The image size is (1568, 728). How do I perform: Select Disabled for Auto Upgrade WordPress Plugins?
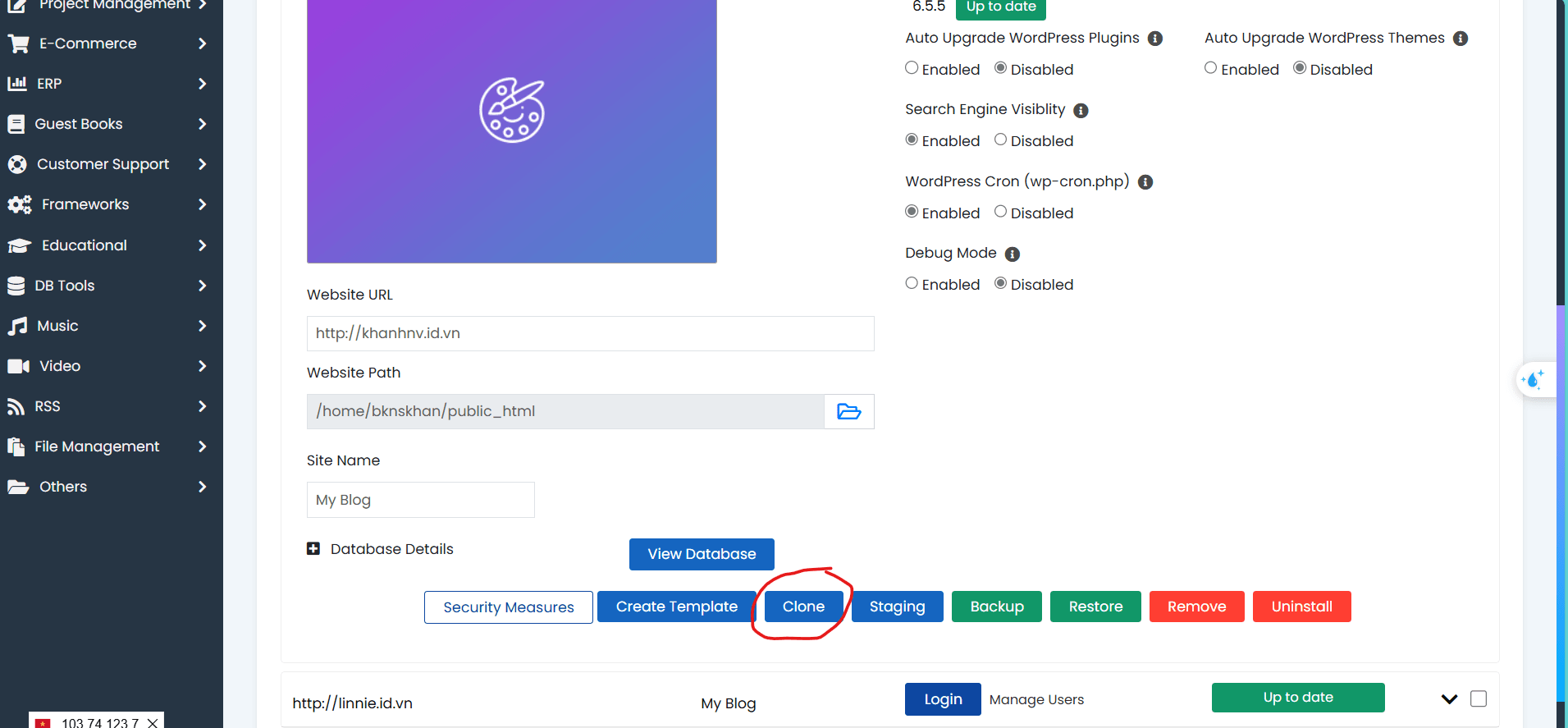pos(1000,68)
